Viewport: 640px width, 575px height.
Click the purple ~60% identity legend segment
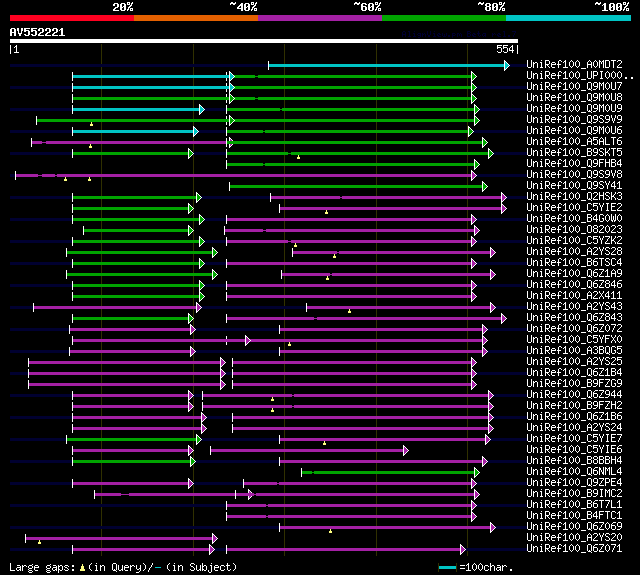[x=320, y=18]
